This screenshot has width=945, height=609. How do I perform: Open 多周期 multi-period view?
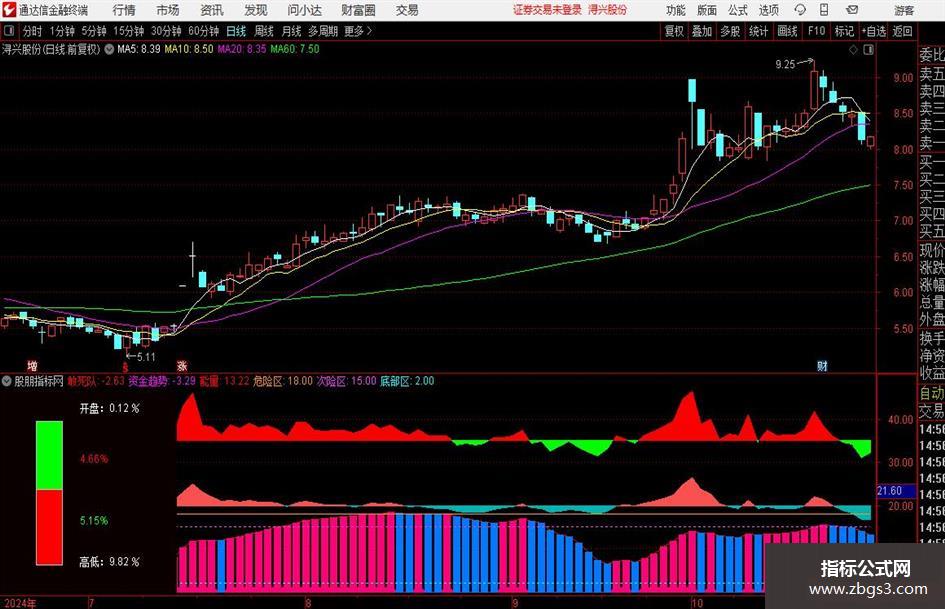[x=323, y=31]
